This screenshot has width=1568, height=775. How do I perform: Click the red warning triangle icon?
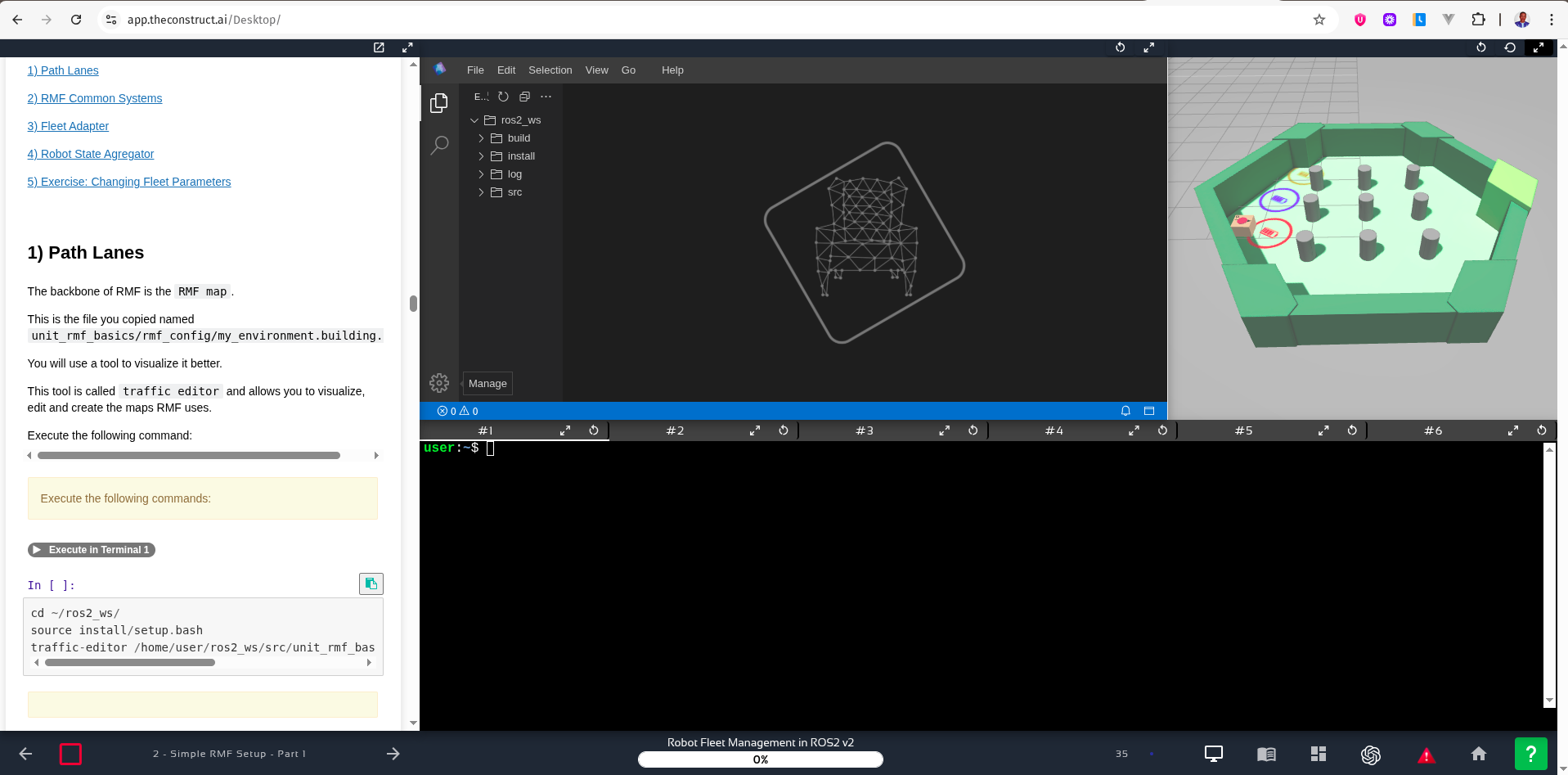pos(1426,755)
